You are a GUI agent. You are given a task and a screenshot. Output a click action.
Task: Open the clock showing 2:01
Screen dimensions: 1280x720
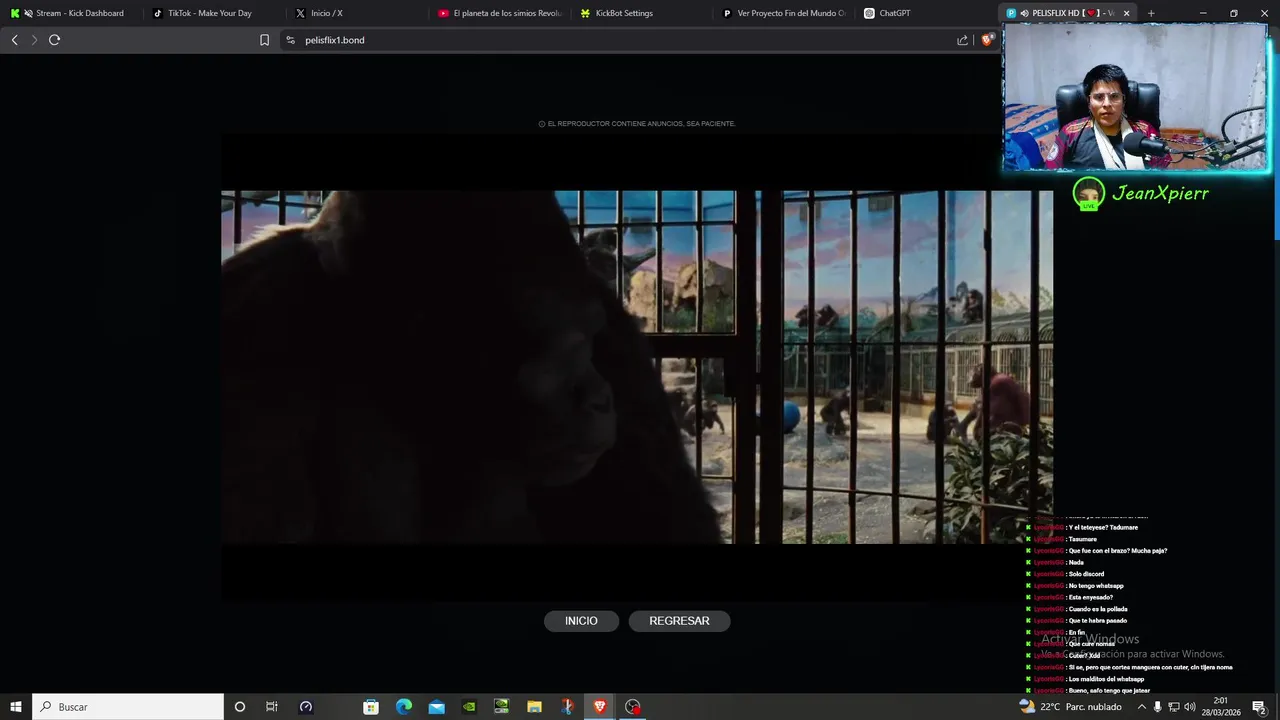(x=1221, y=706)
